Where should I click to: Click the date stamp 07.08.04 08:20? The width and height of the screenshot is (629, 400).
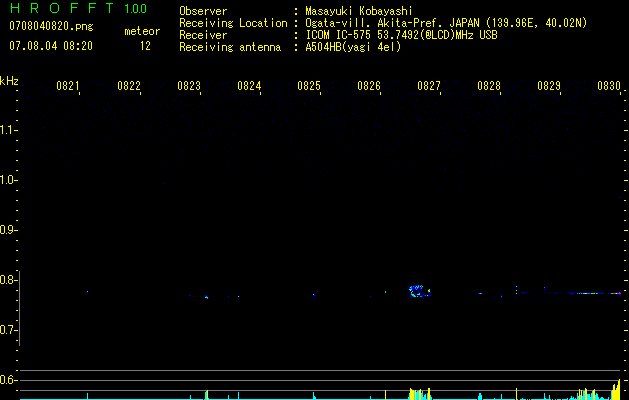click(x=51, y=46)
